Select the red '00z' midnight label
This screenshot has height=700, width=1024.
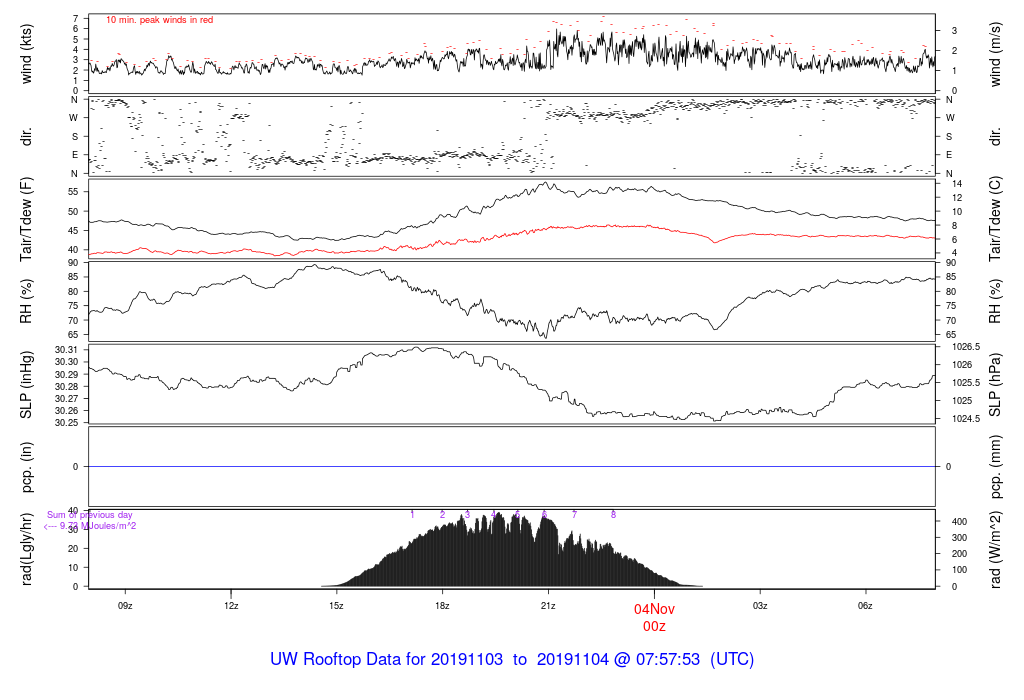654,627
